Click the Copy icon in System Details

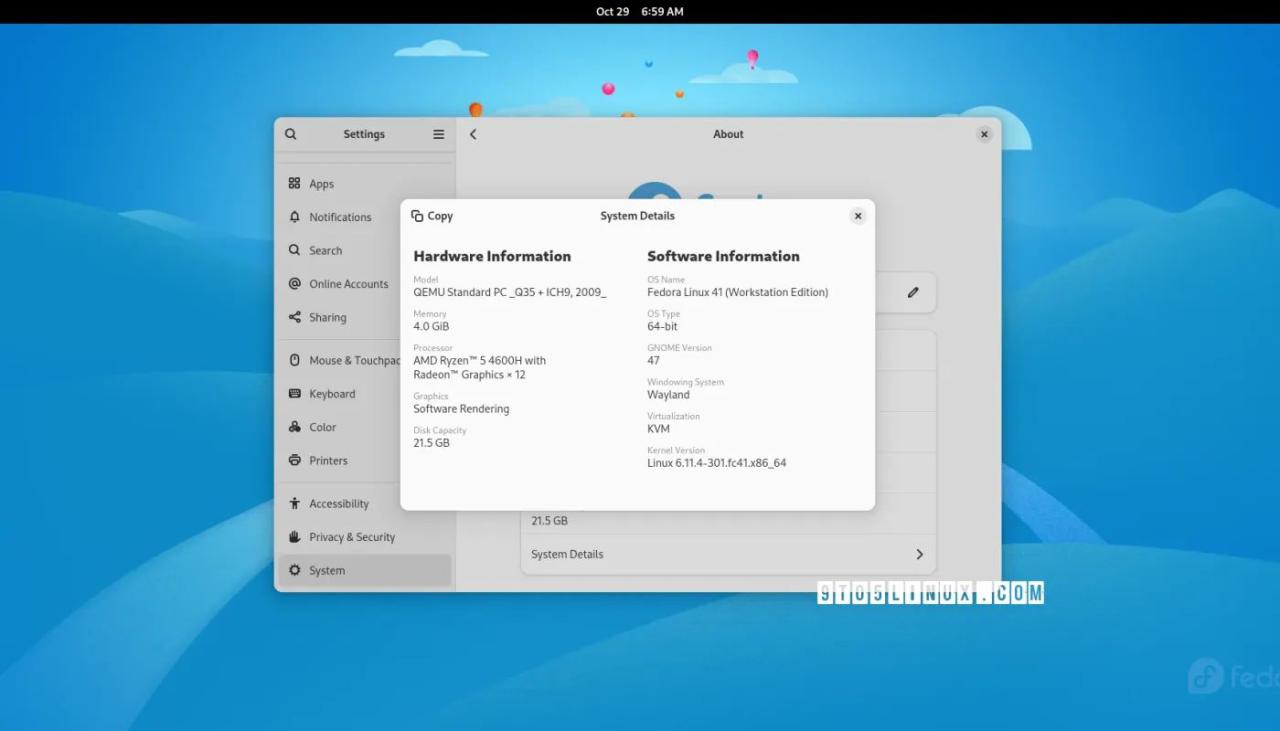[417, 216]
